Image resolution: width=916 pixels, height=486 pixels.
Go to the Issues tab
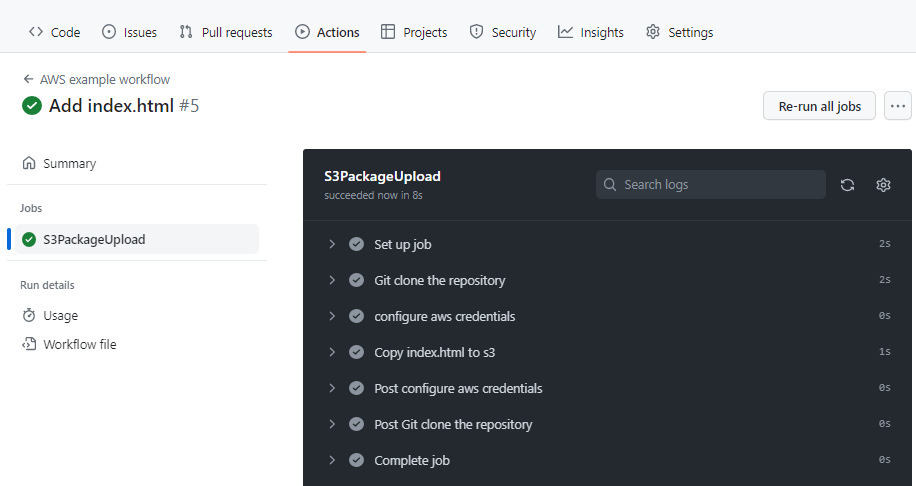pos(129,32)
